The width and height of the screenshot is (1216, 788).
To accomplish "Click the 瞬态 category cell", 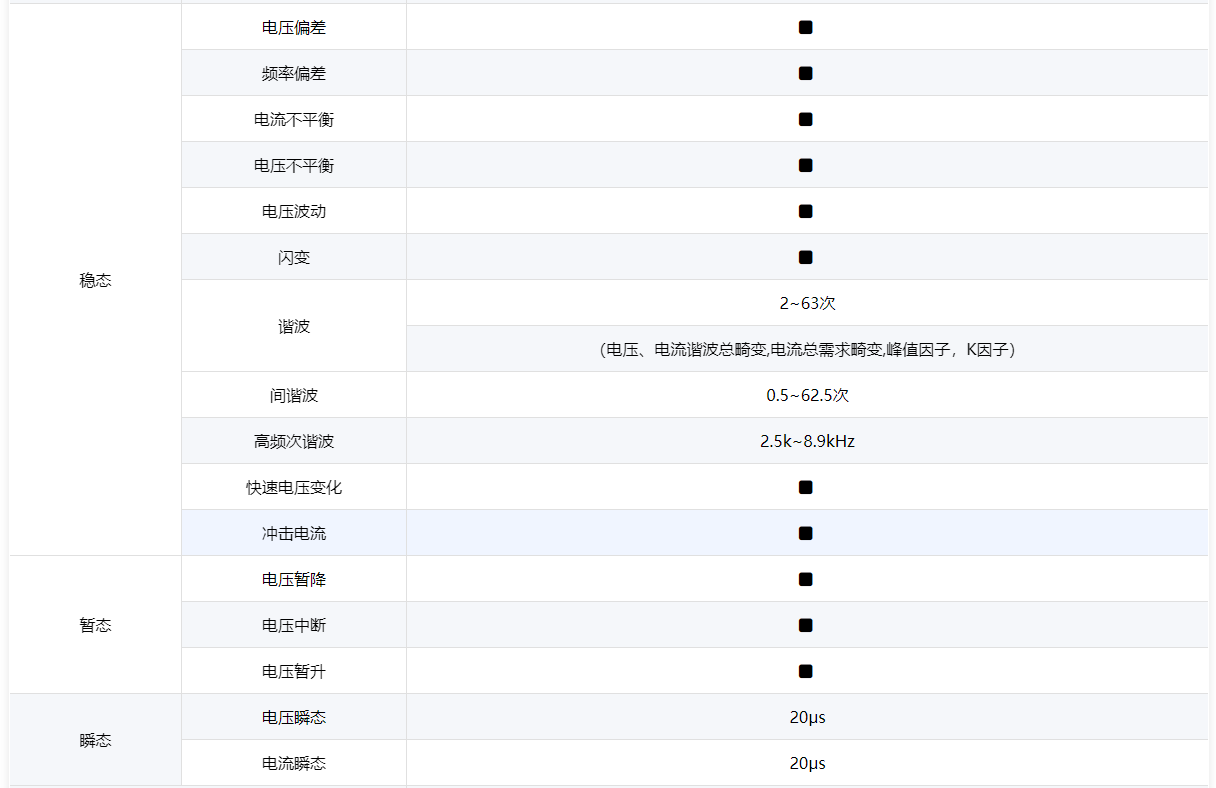I will pyautogui.click(x=95, y=741).
